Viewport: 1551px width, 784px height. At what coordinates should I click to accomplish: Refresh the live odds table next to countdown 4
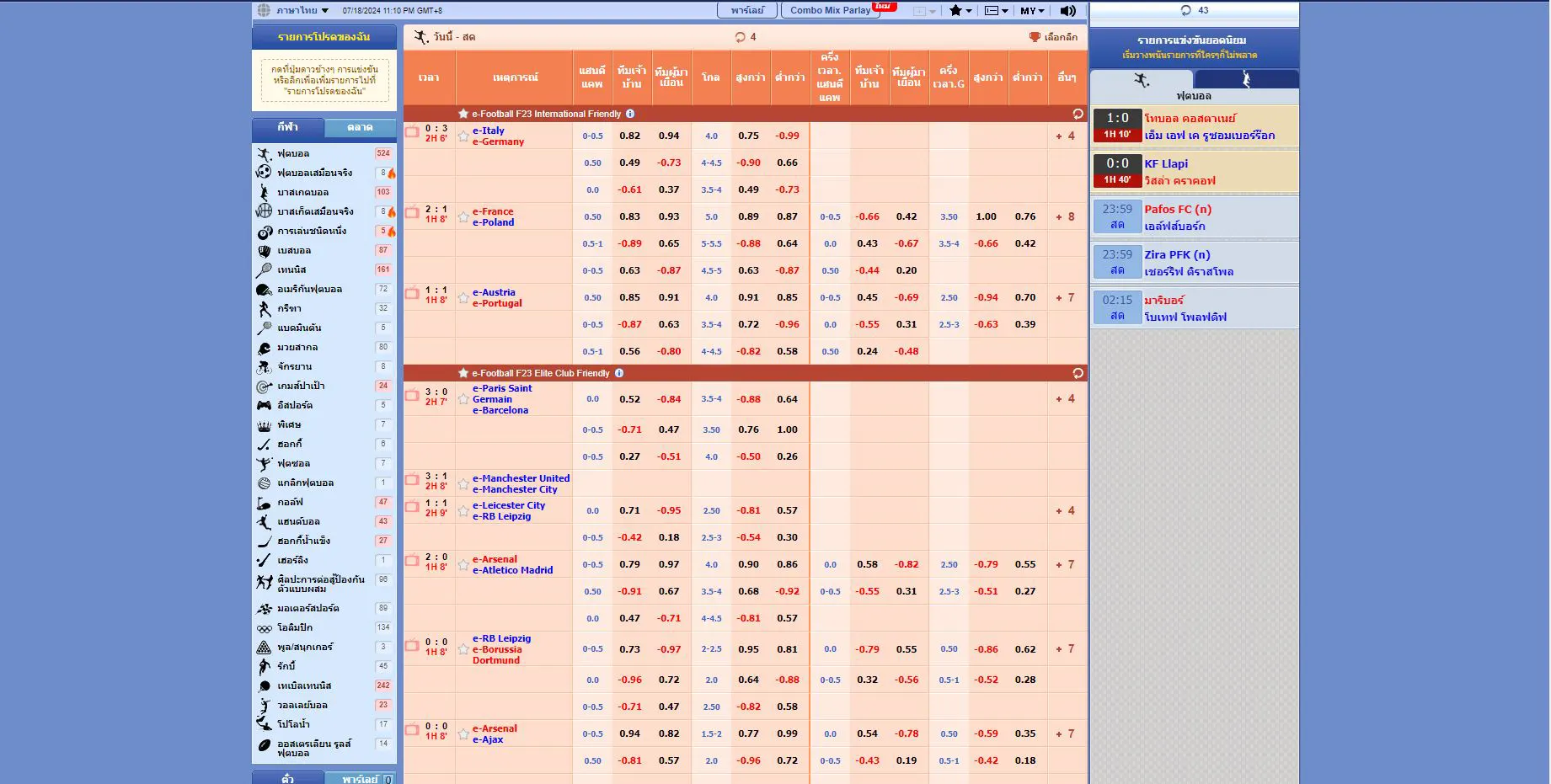point(740,37)
